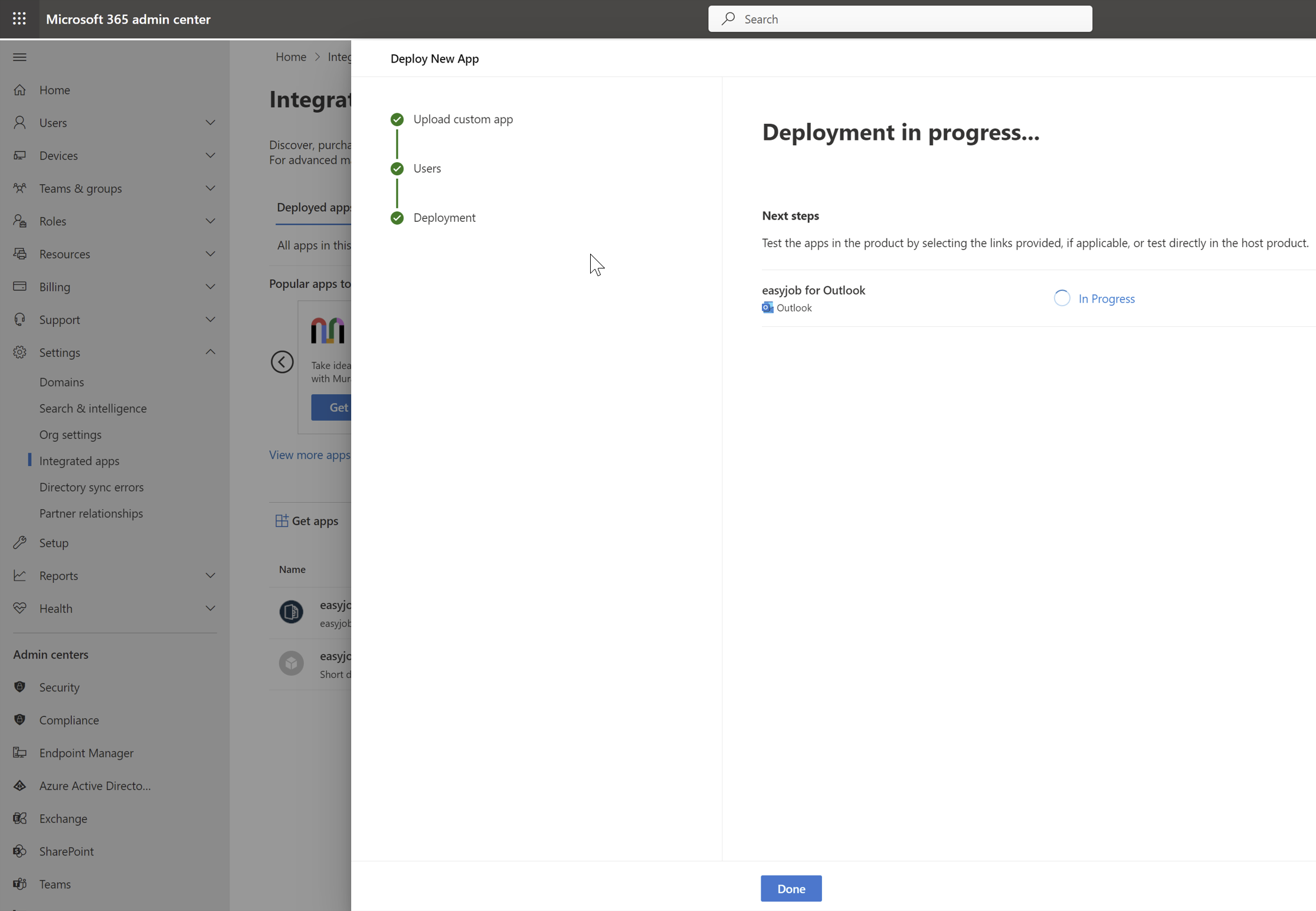The height and width of the screenshot is (911, 1316).
Task: Click the Done button
Action: [x=791, y=888]
